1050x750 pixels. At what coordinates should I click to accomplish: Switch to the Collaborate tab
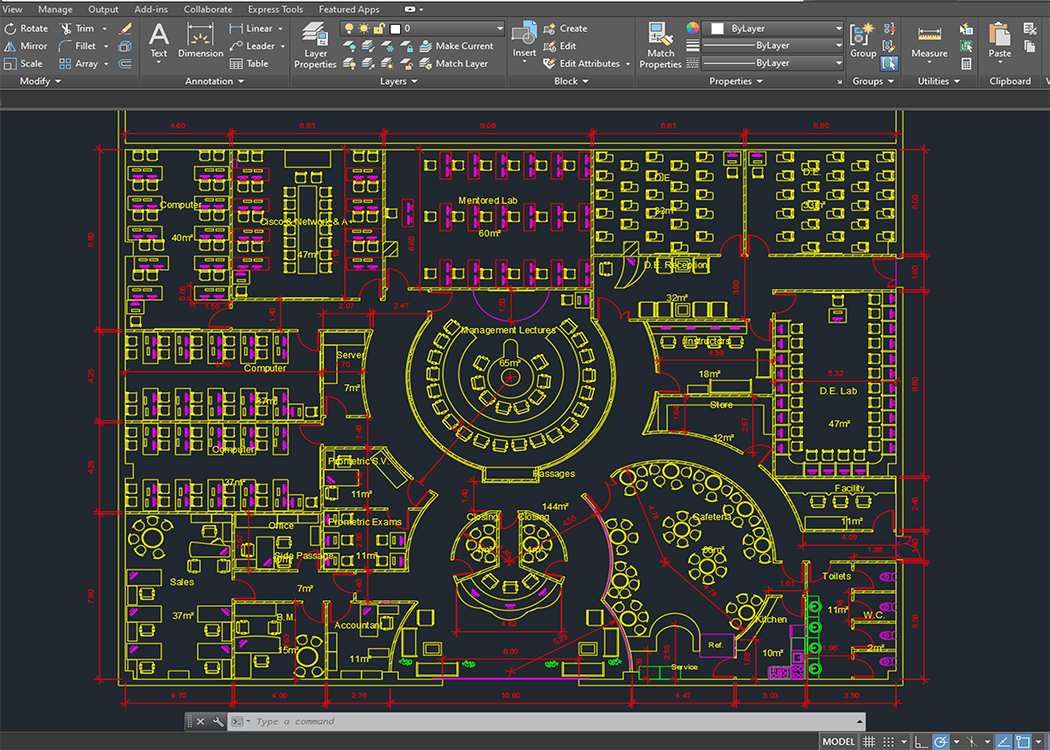click(x=208, y=9)
